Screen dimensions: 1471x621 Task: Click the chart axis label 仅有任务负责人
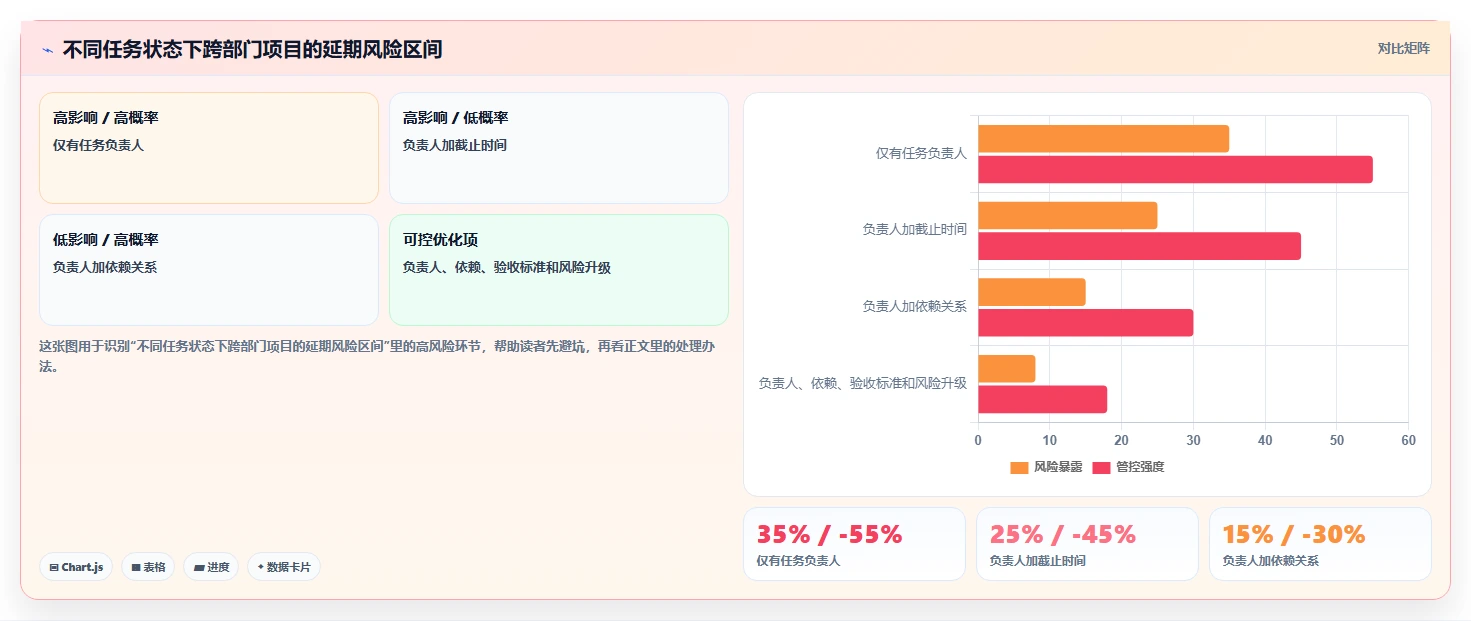(x=921, y=153)
